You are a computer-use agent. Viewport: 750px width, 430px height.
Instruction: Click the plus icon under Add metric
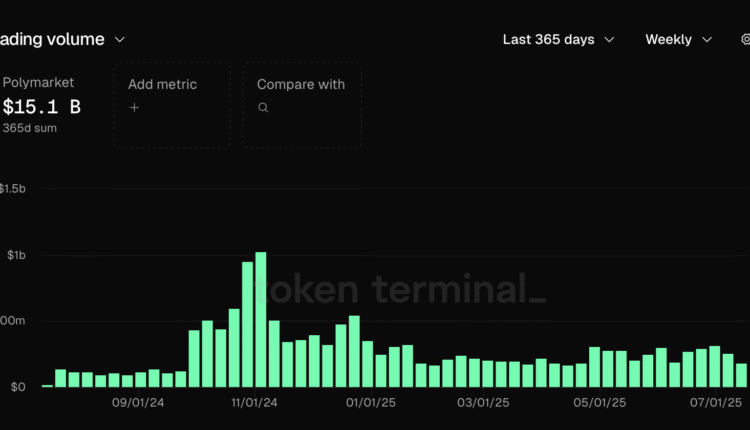(134, 107)
